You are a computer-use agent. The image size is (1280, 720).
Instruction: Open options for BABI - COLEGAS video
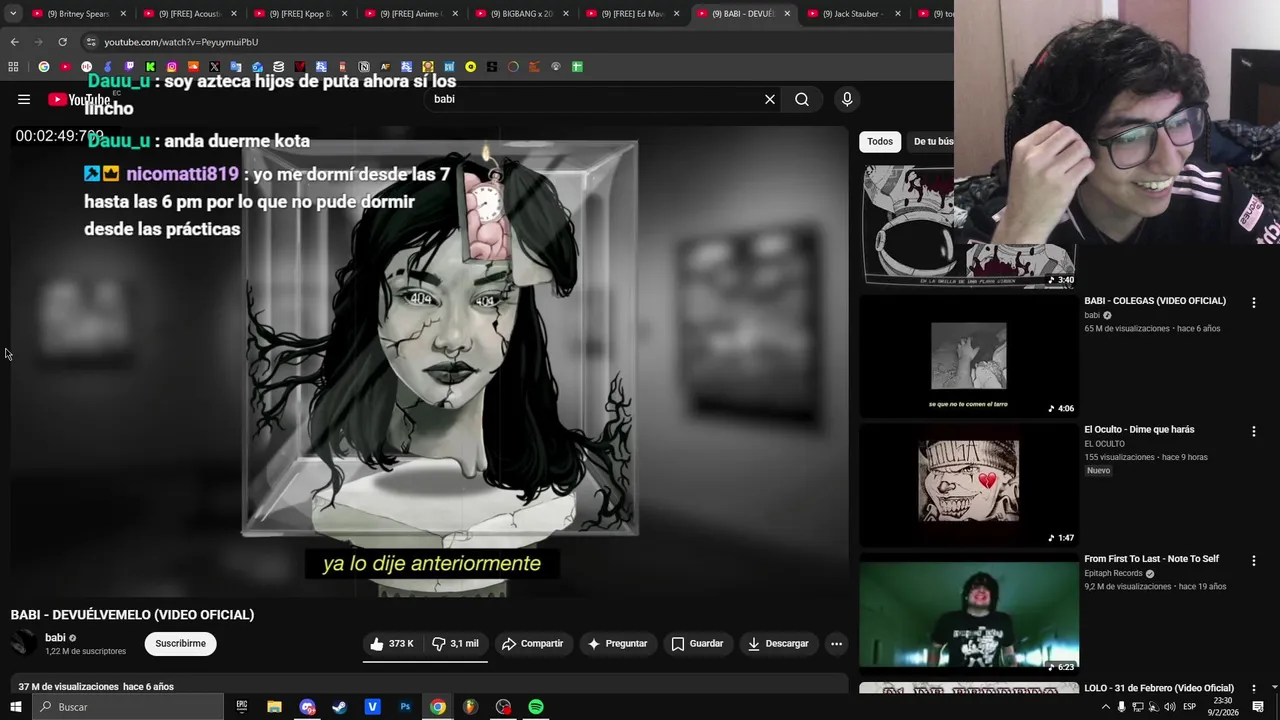(1253, 302)
